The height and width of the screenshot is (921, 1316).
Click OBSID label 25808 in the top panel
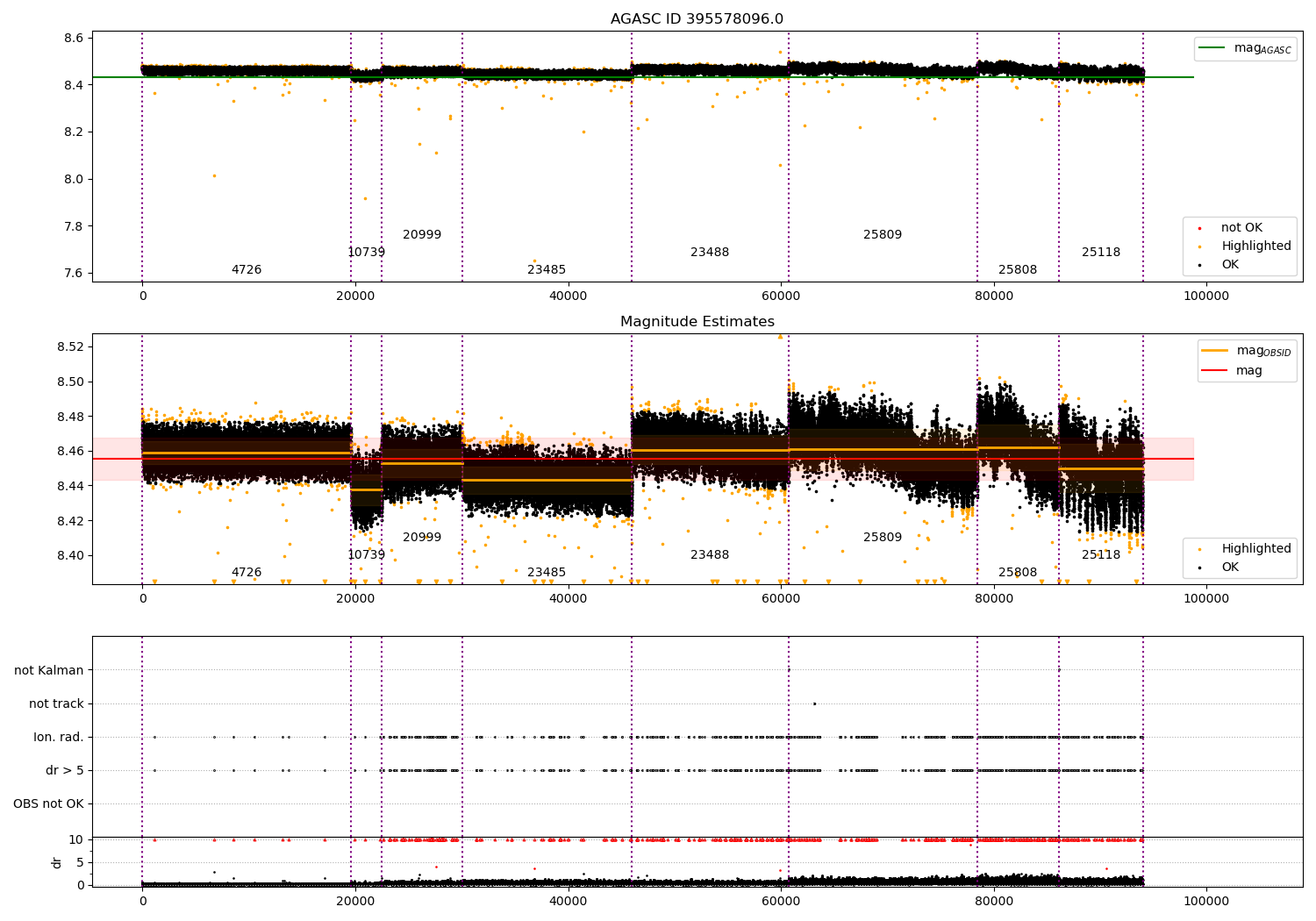1018,270
